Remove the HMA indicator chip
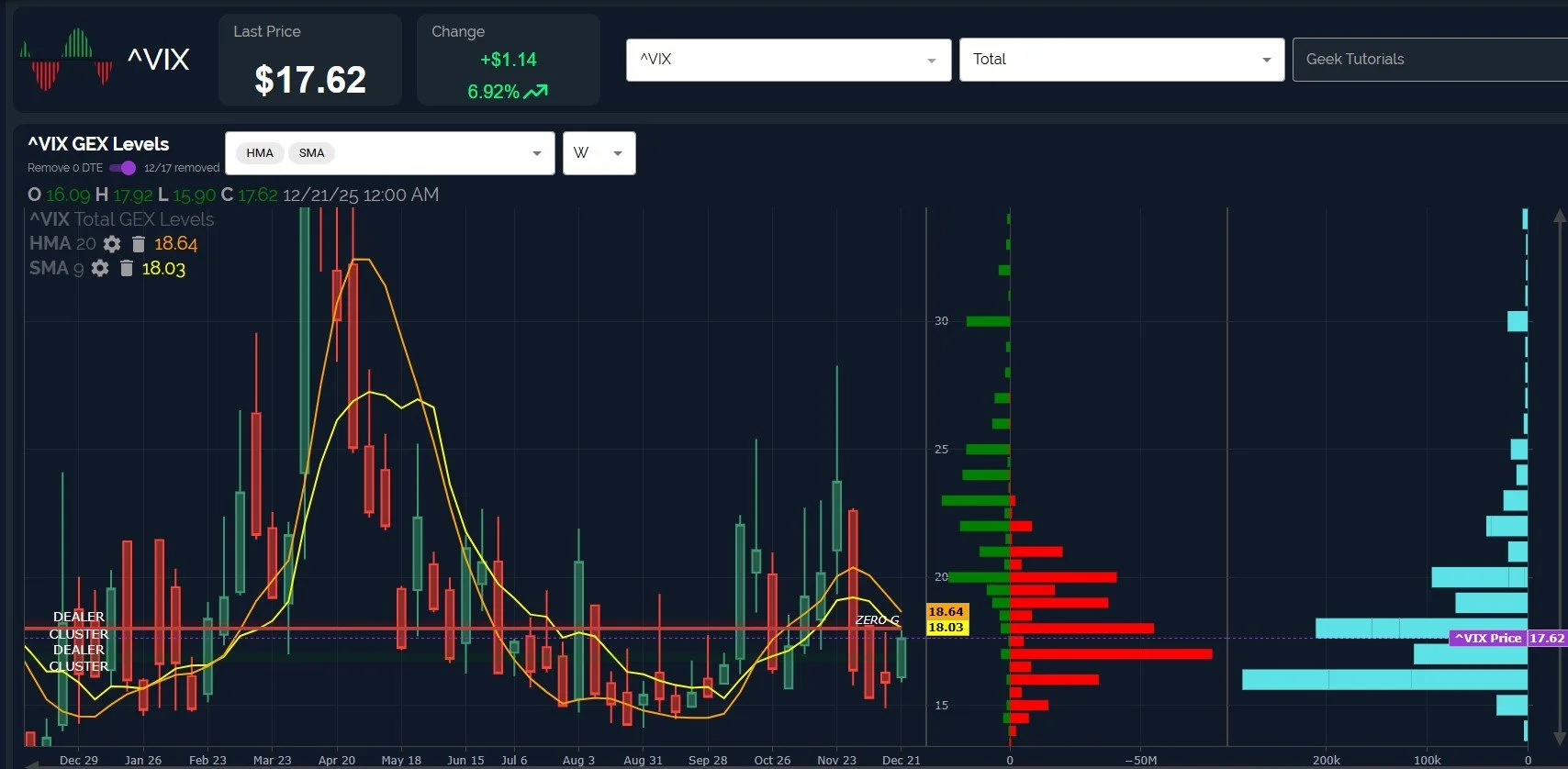The height and width of the screenshot is (769, 1568). [x=260, y=153]
